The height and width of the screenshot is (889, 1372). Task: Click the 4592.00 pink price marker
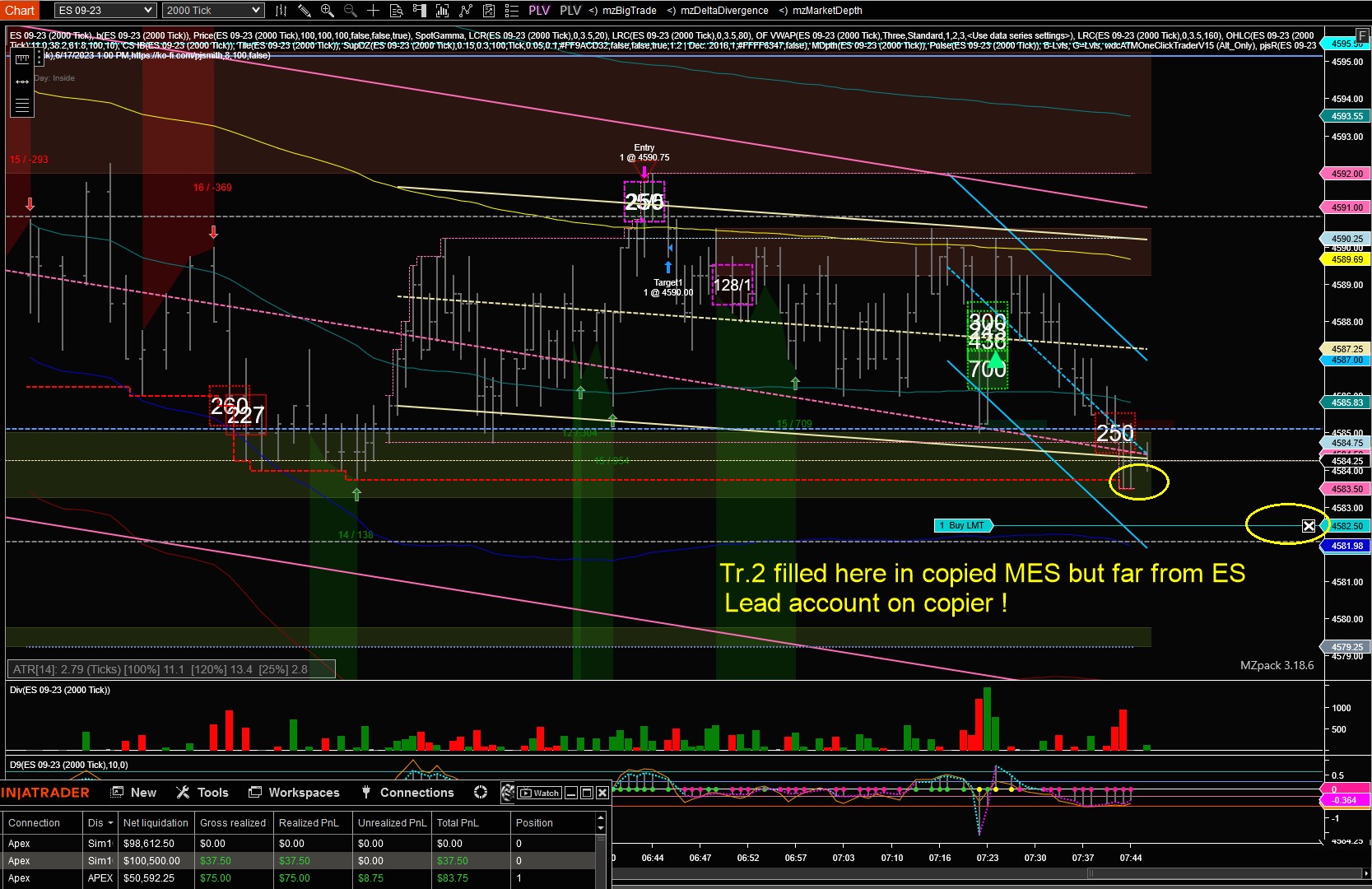tap(1346, 174)
